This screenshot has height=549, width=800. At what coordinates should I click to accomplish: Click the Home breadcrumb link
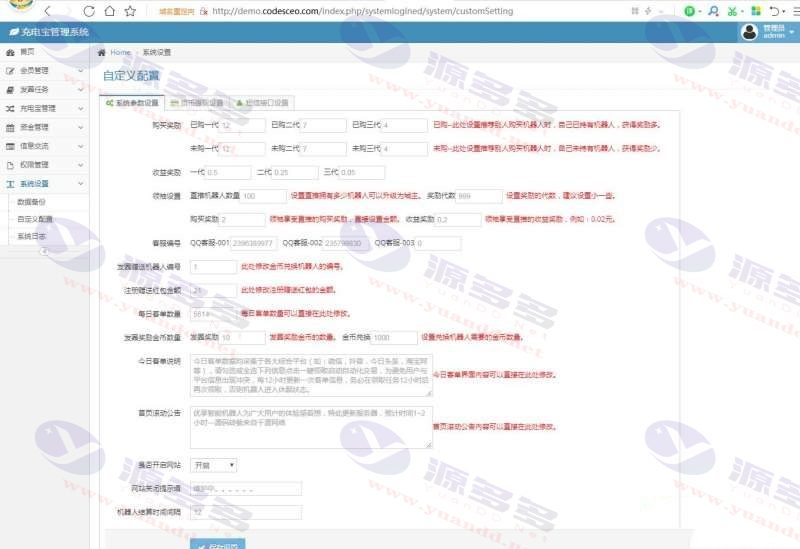point(120,53)
